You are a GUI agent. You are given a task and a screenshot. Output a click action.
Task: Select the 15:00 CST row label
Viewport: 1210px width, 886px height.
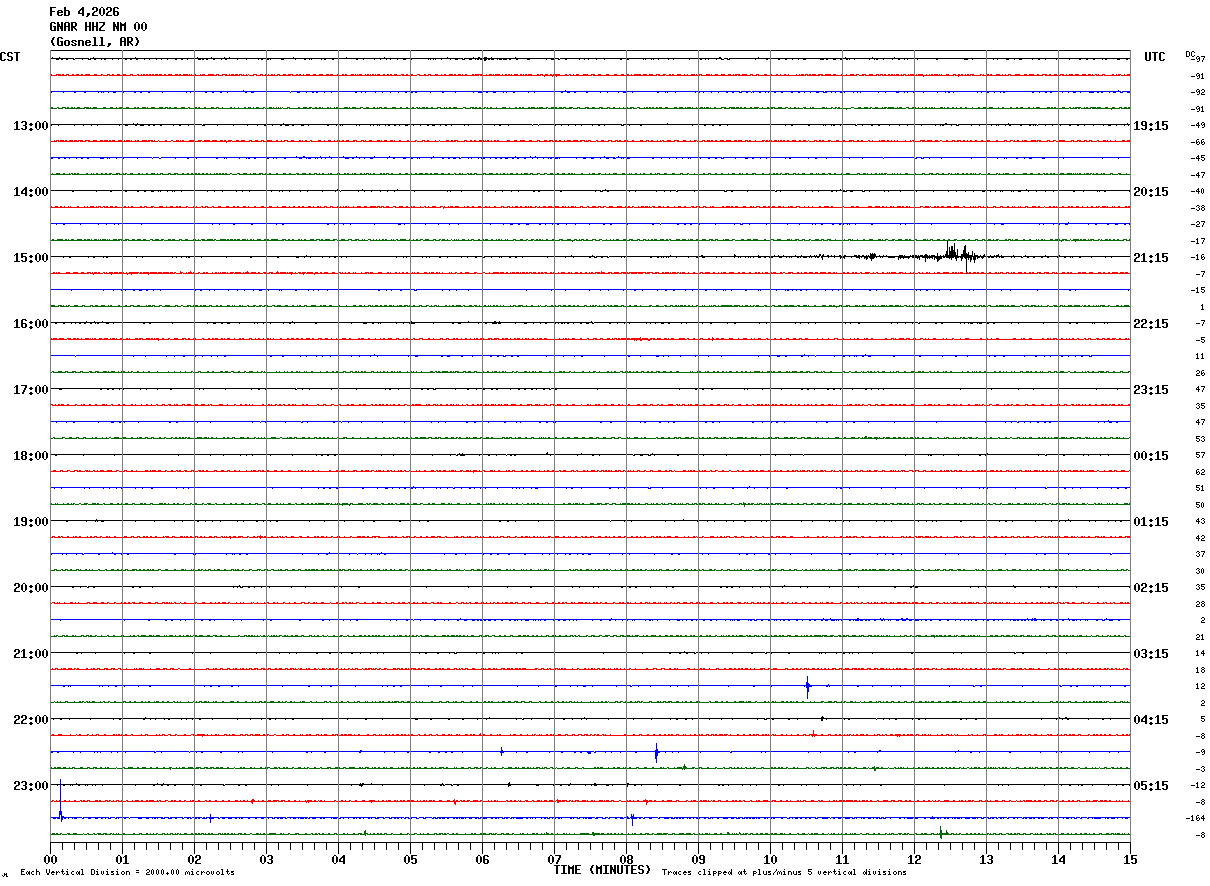(x=30, y=258)
